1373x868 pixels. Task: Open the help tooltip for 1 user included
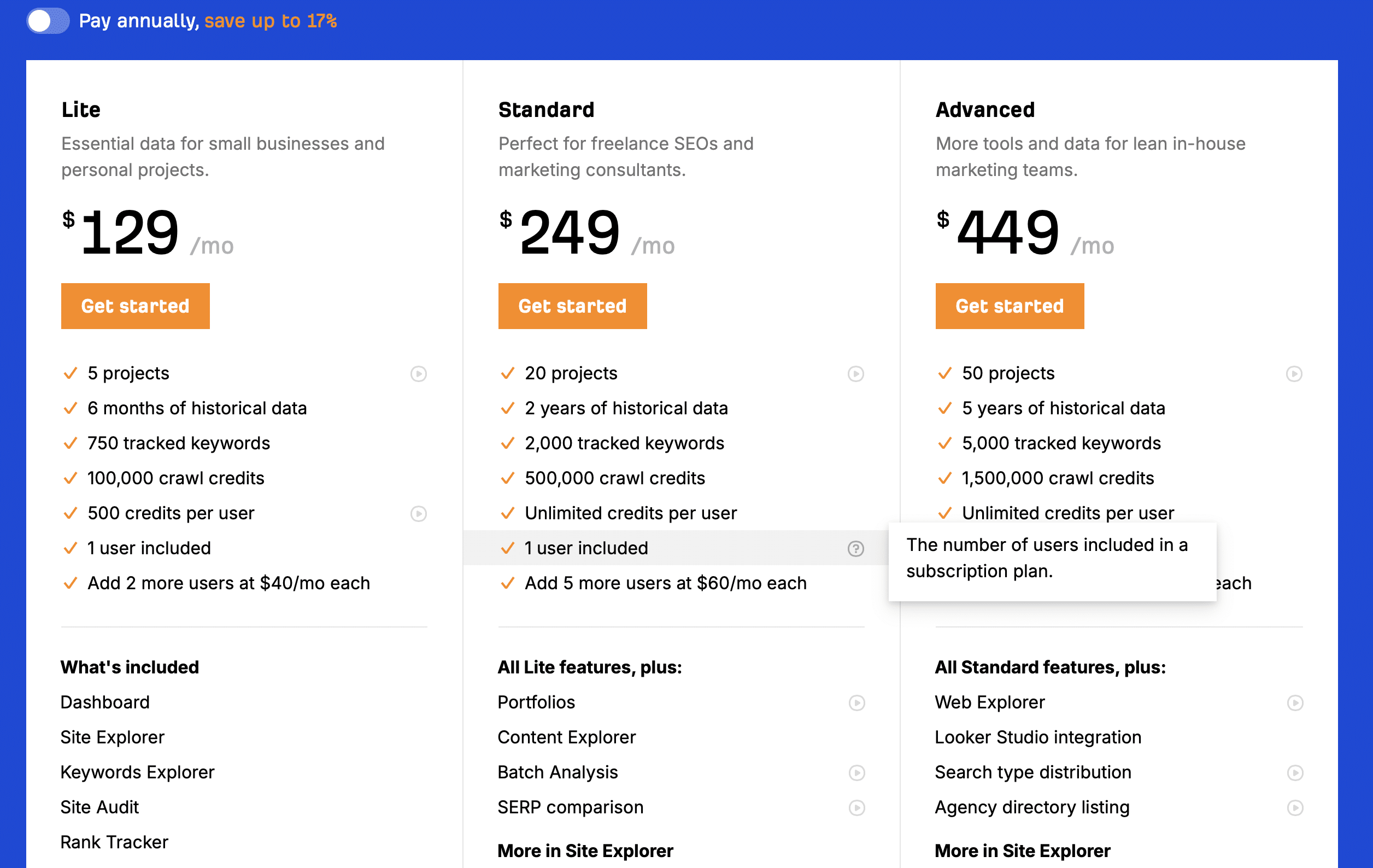pyautogui.click(x=856, y=548)
